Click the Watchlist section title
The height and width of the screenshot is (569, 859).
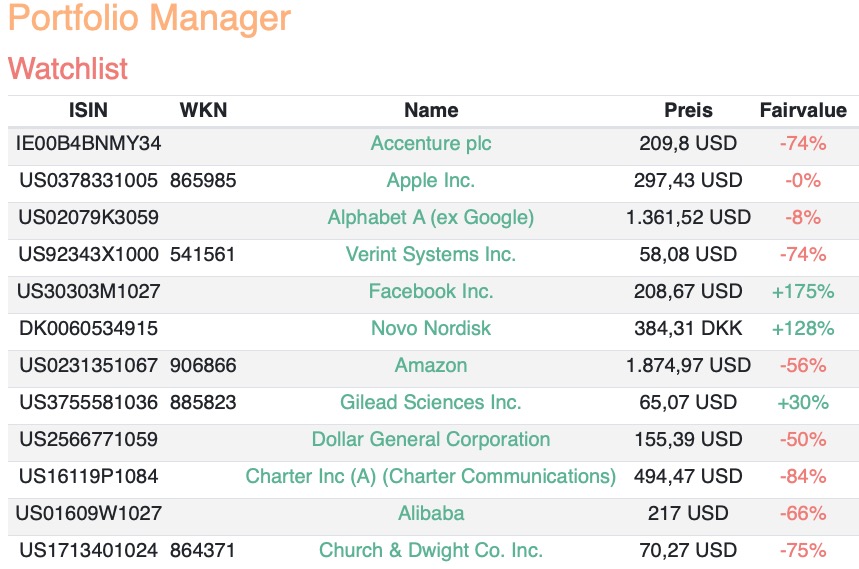[x=68, y=69]
